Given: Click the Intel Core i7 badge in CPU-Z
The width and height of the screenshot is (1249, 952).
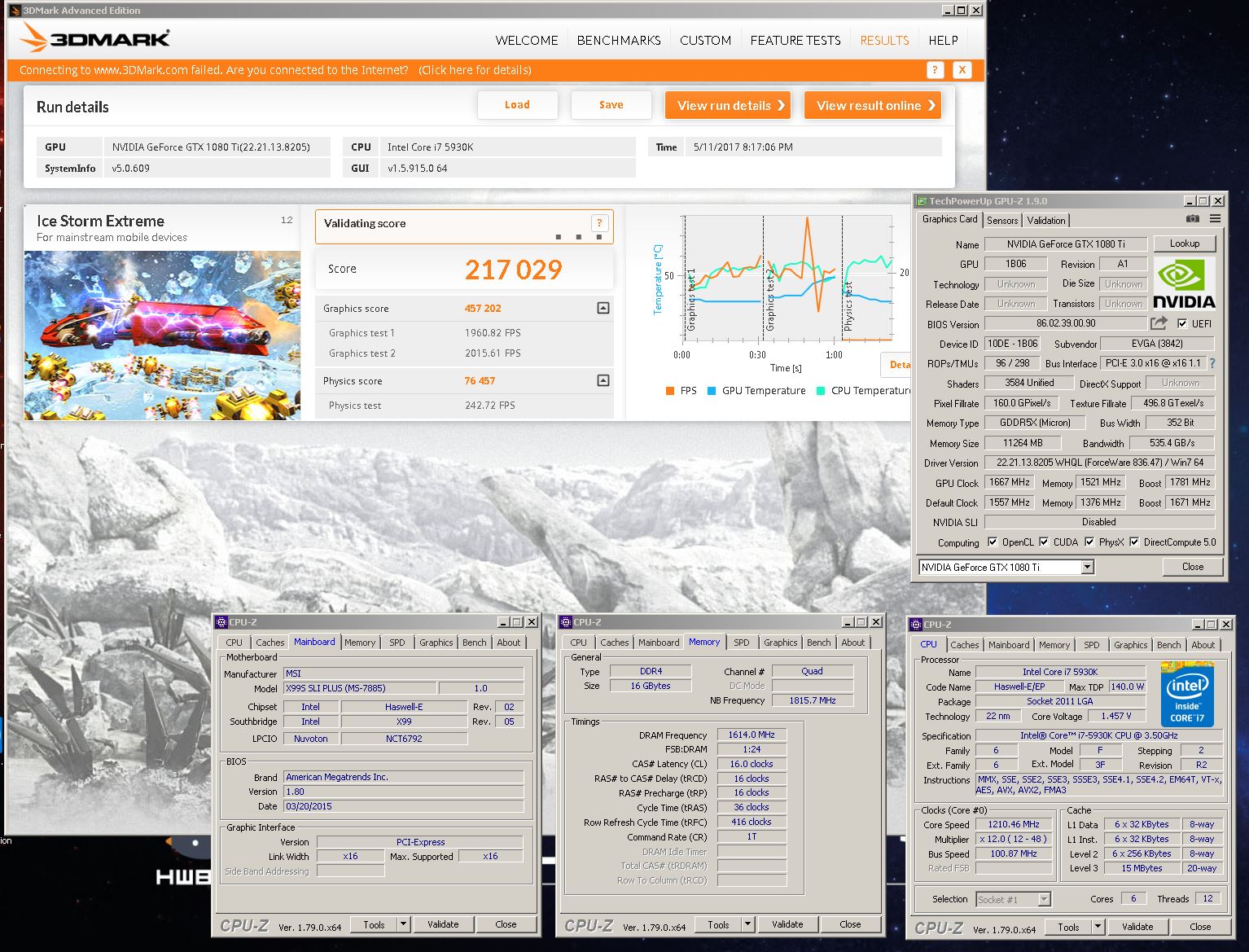Looking at the screenshot, I should 1187,694.
